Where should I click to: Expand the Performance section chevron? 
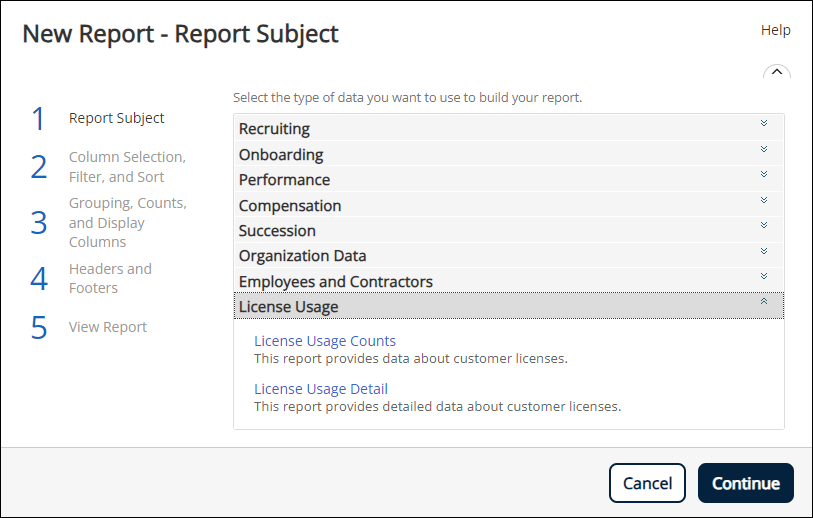764,174
